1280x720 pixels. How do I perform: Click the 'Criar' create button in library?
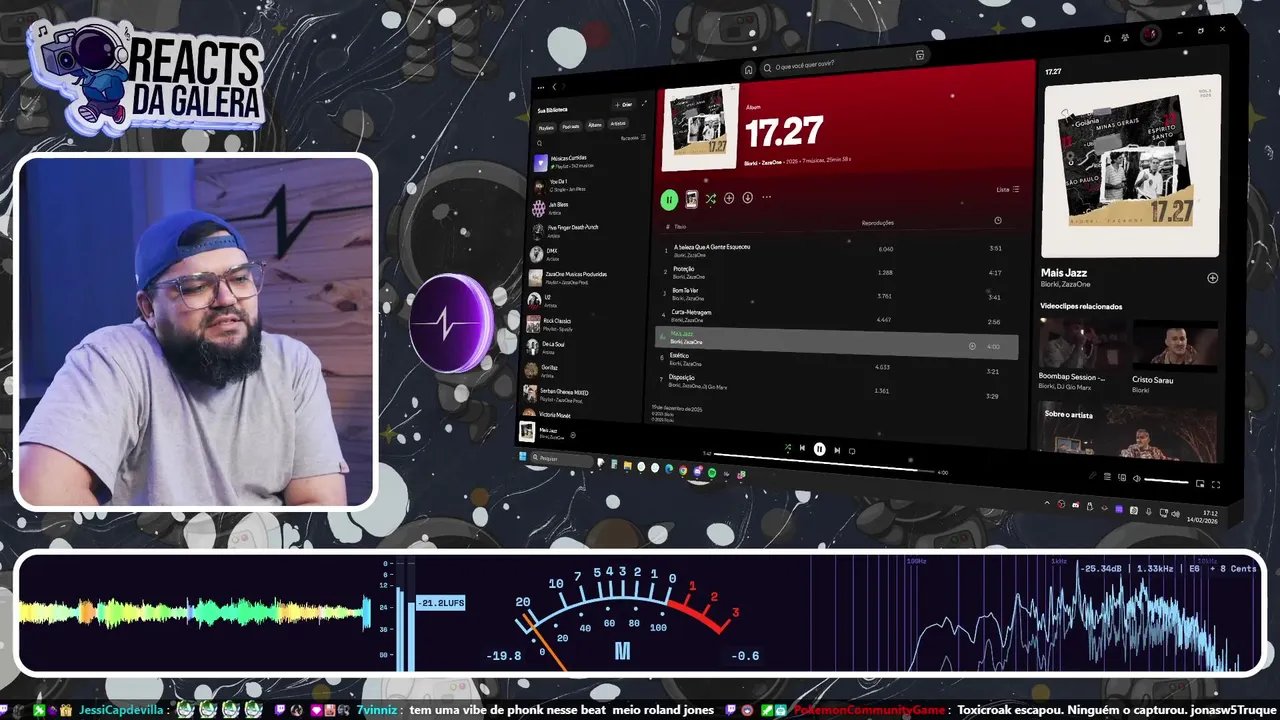tap(623, 104)
